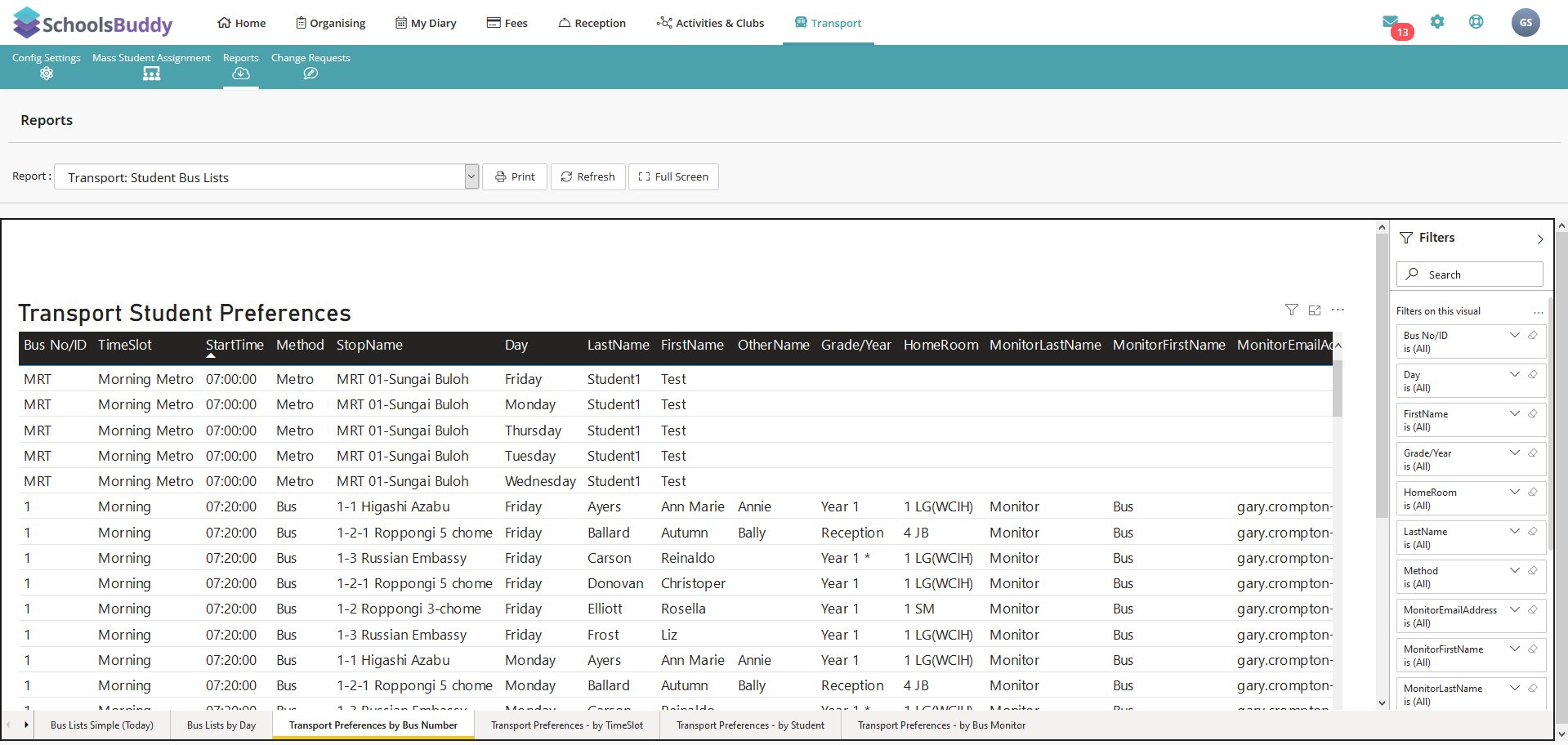Open the settings gear icon
This screenshot has height=745, width=1568.
pyautogui.click(x=1437, y=22)
